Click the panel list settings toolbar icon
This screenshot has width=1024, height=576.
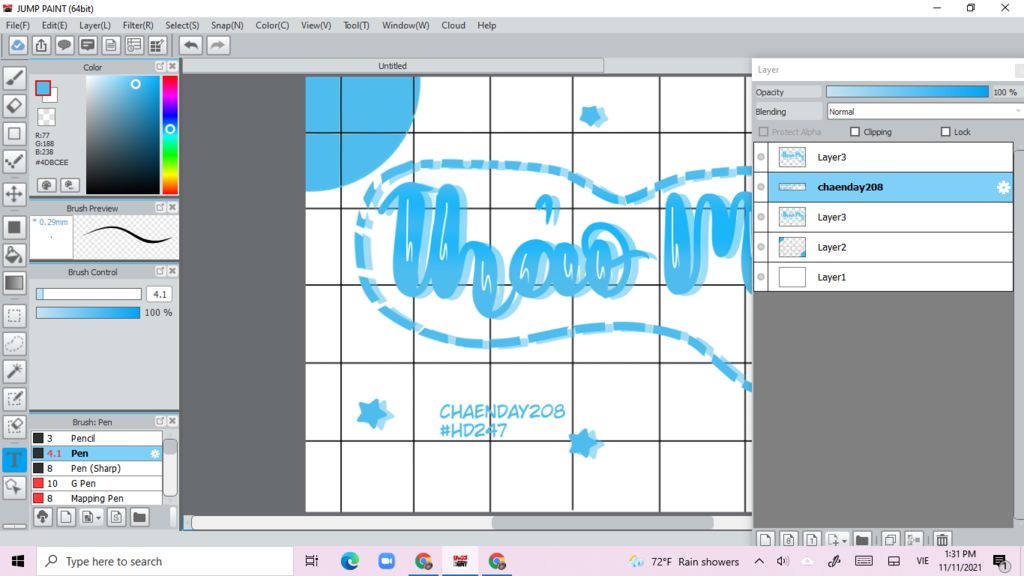tap(134, 45)
